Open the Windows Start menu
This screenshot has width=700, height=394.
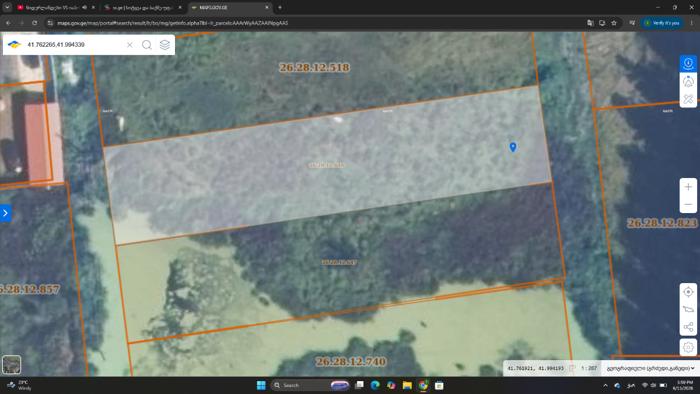pos(261,385)
